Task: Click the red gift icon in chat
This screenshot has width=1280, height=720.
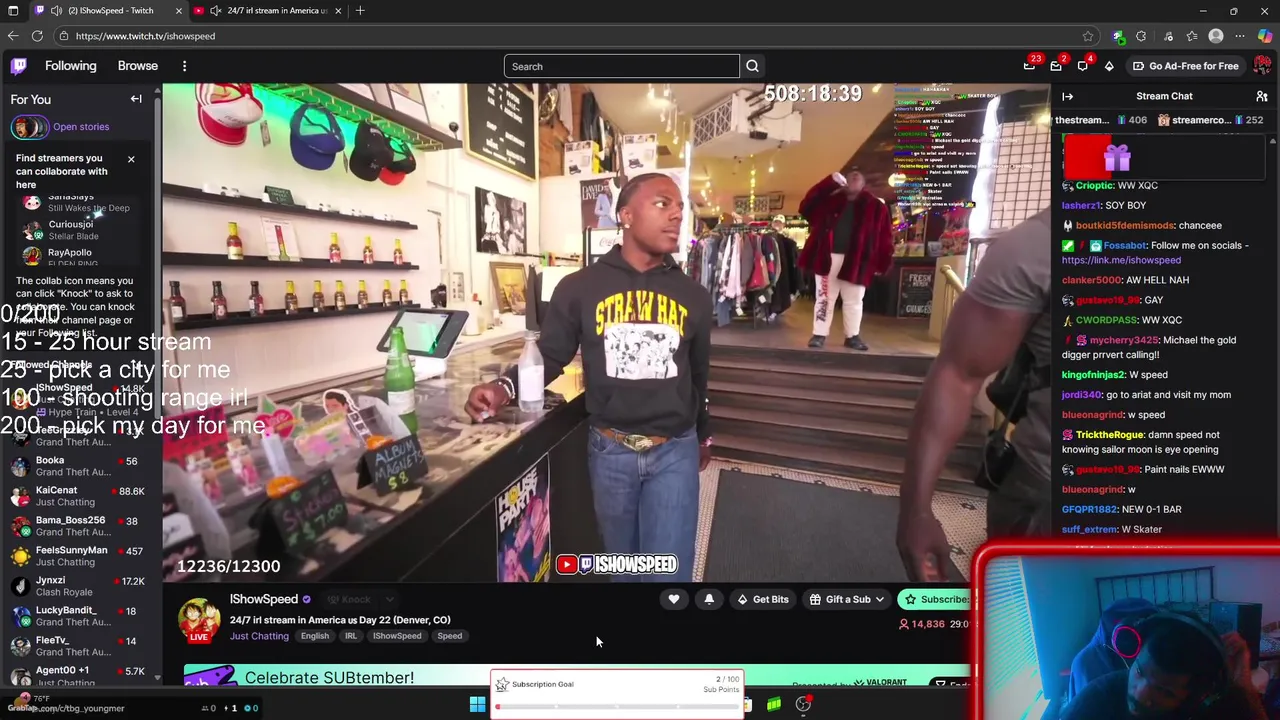Action: tap(1117, 157)
